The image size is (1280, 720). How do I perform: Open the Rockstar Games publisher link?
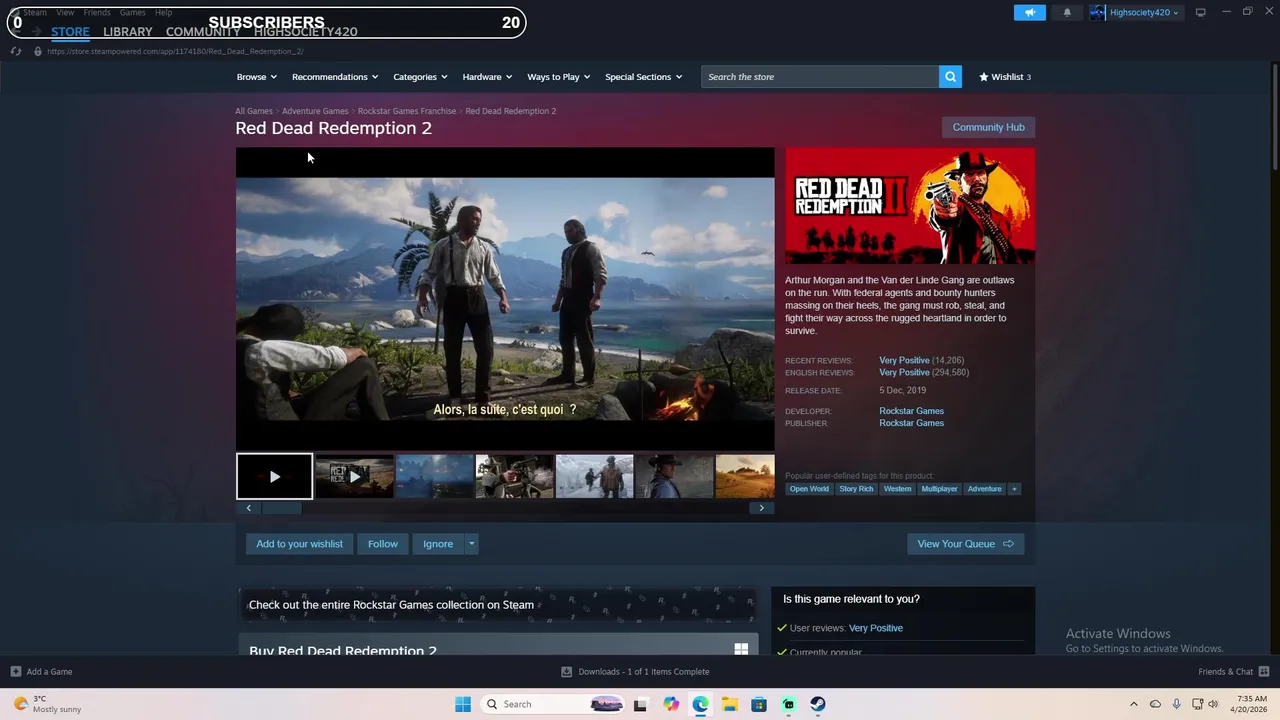(911, 423)
